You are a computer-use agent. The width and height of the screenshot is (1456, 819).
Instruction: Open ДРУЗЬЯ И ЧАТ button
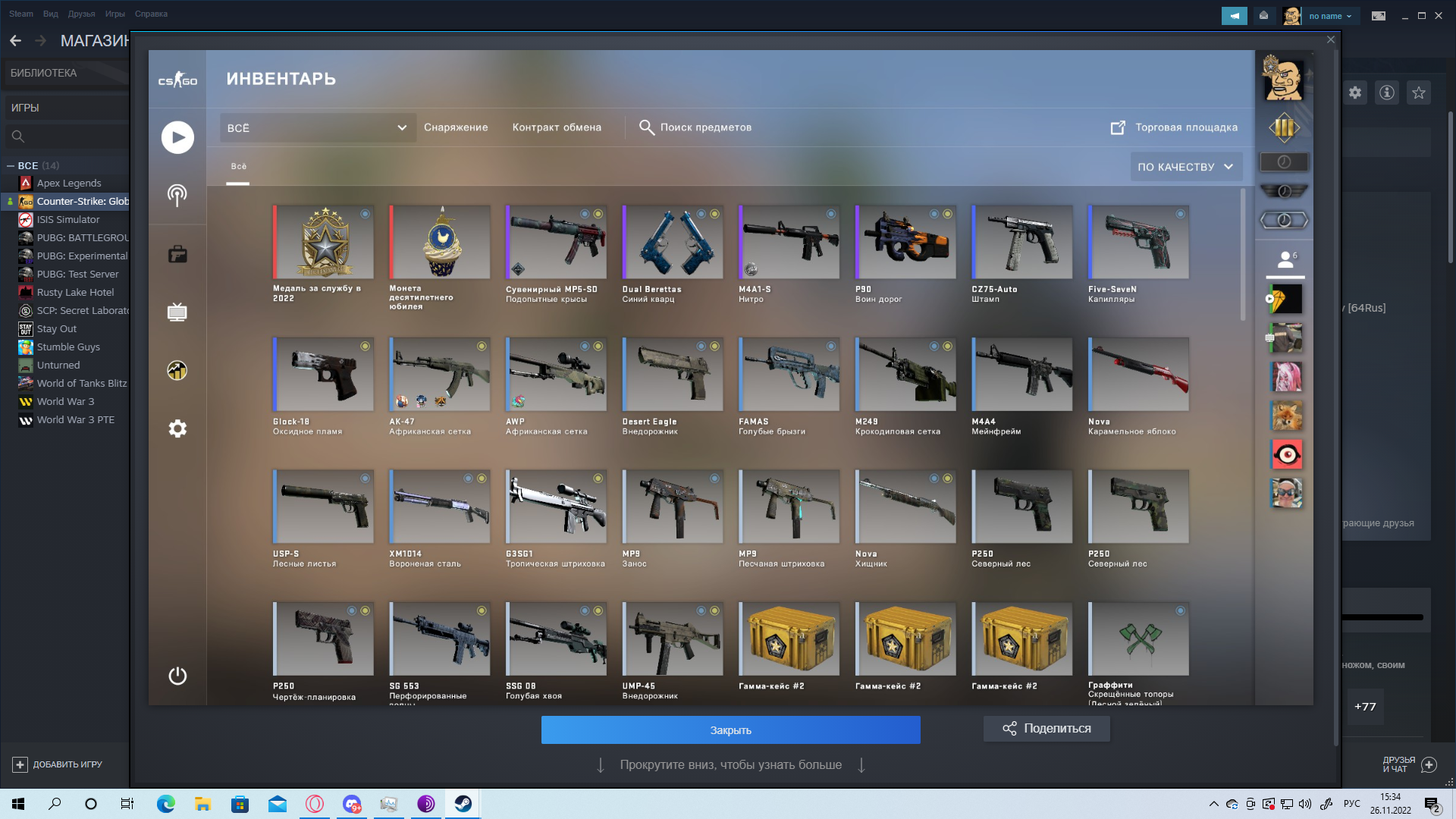pos(1409,764)
